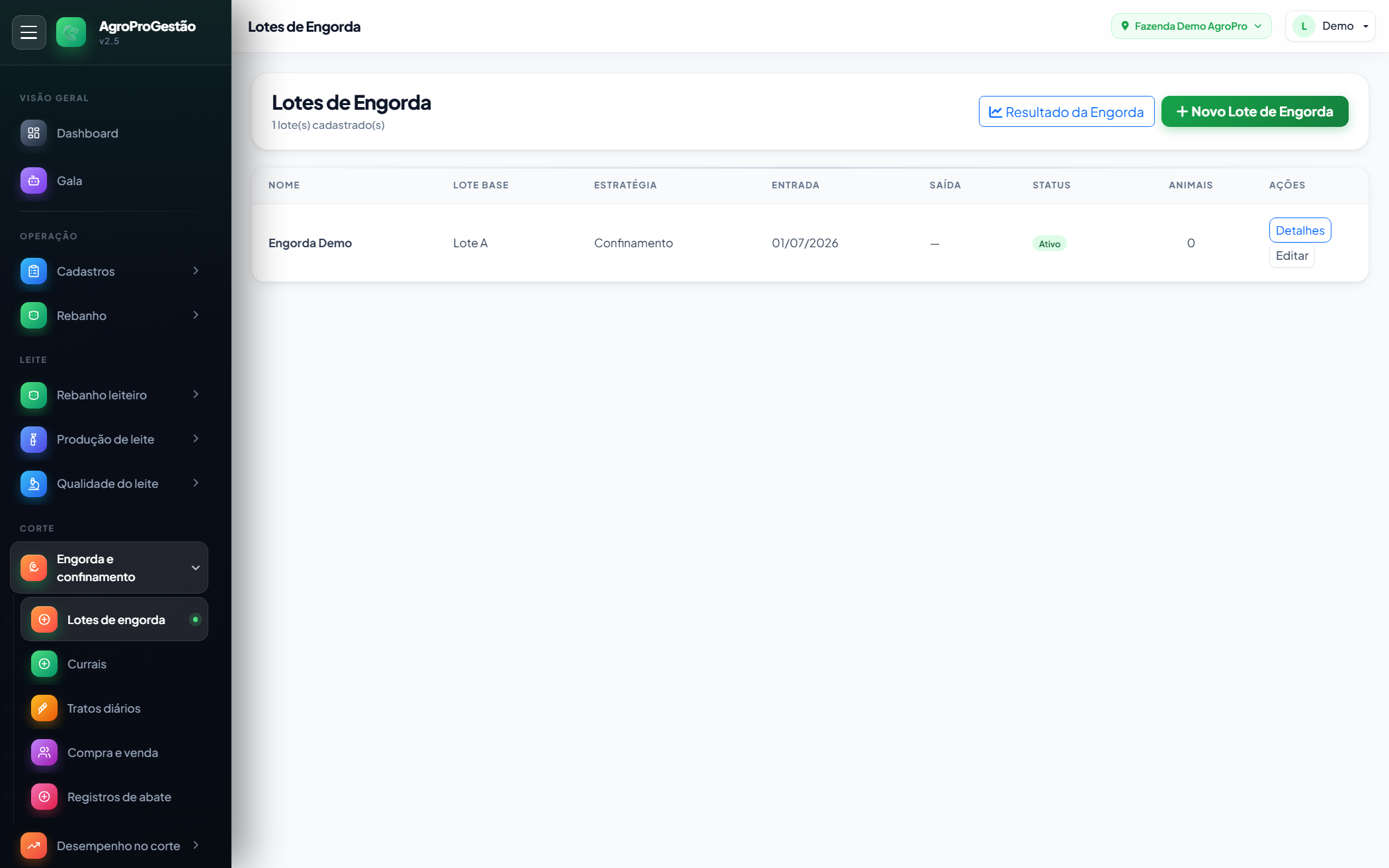Click the 01/07/2026 entry date

coord(805,243)
